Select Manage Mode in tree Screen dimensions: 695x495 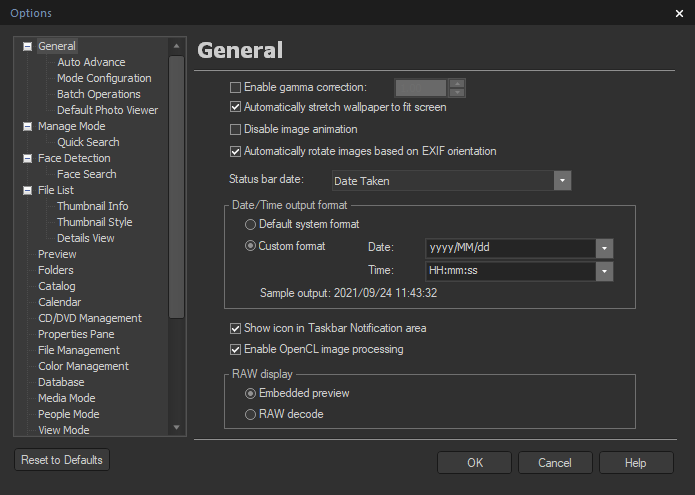click(x=72, y=126)
